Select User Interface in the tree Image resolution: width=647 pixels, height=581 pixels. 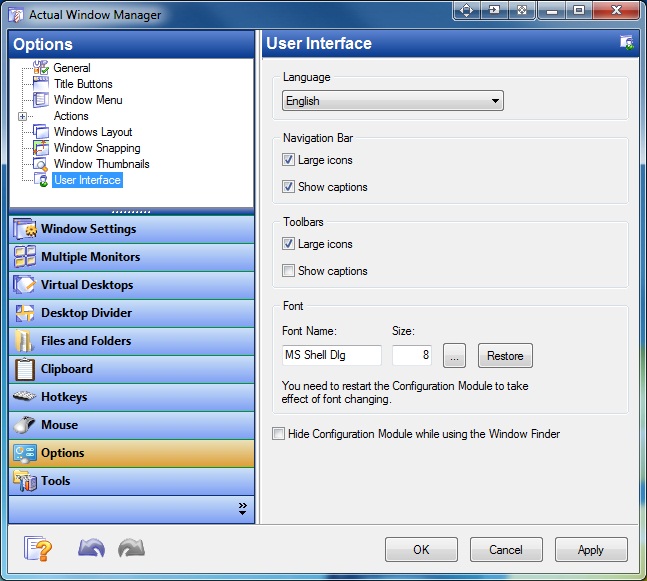pyautogui.click(x=87, y=180)
